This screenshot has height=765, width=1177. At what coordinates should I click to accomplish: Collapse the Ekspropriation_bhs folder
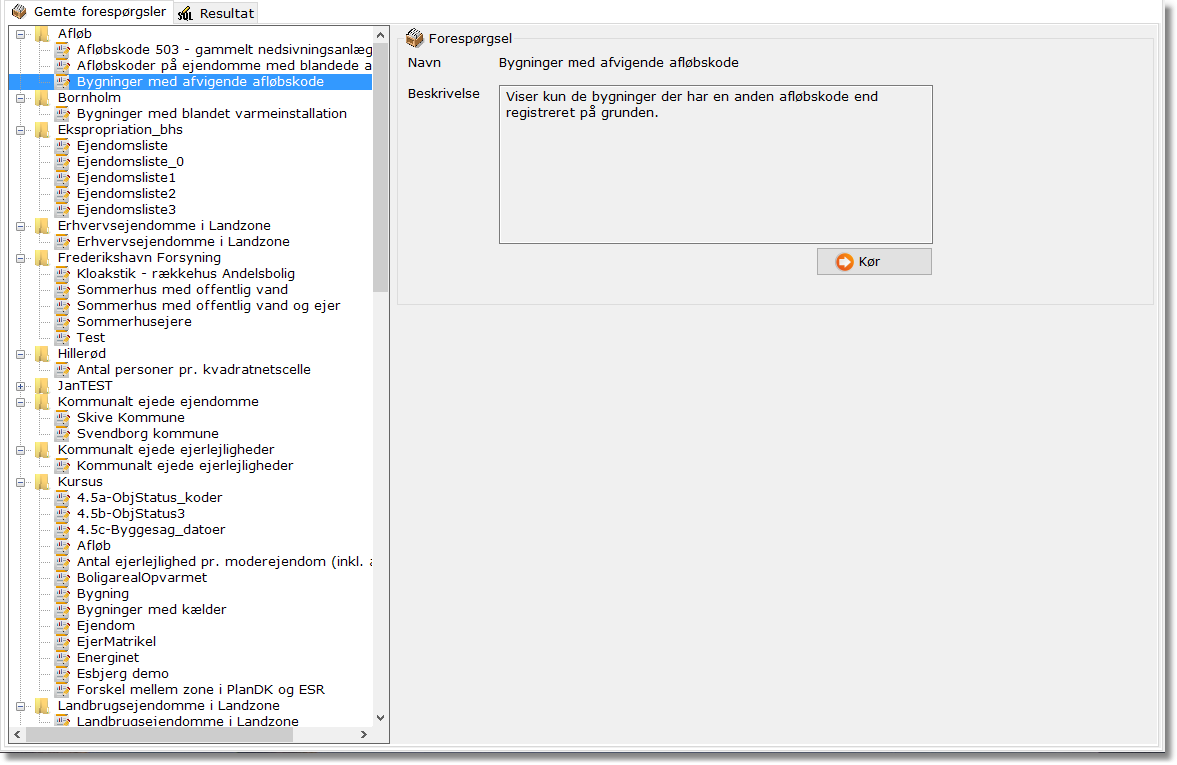(21, 130)
